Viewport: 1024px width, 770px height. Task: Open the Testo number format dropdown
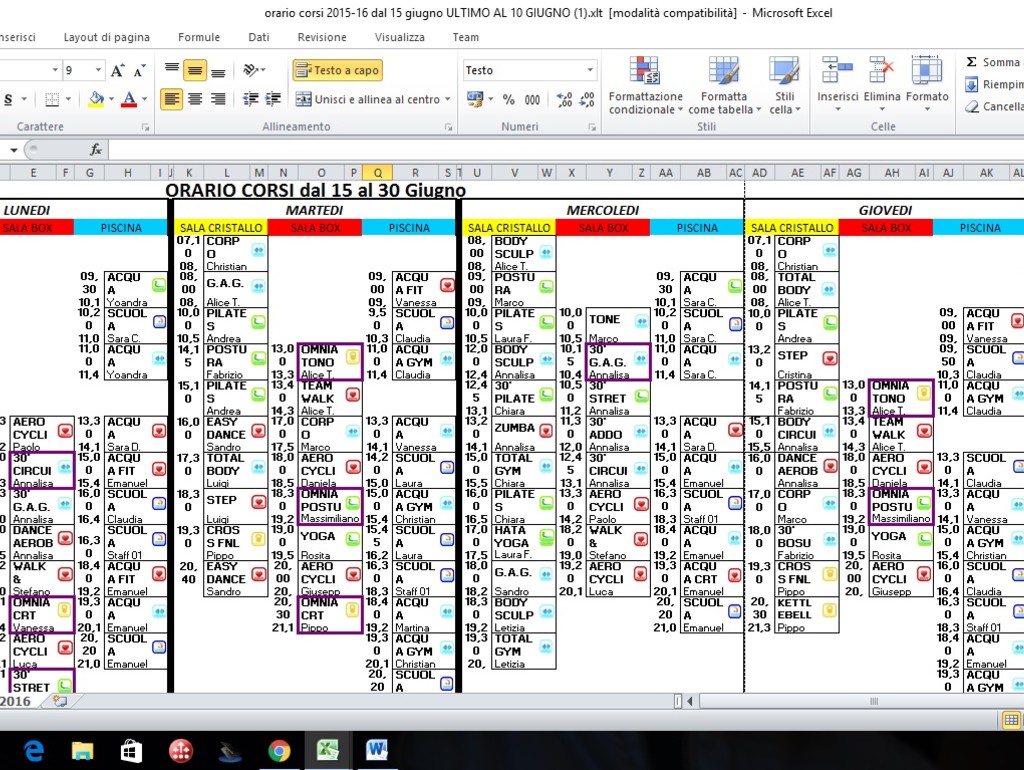pos(590,71)
